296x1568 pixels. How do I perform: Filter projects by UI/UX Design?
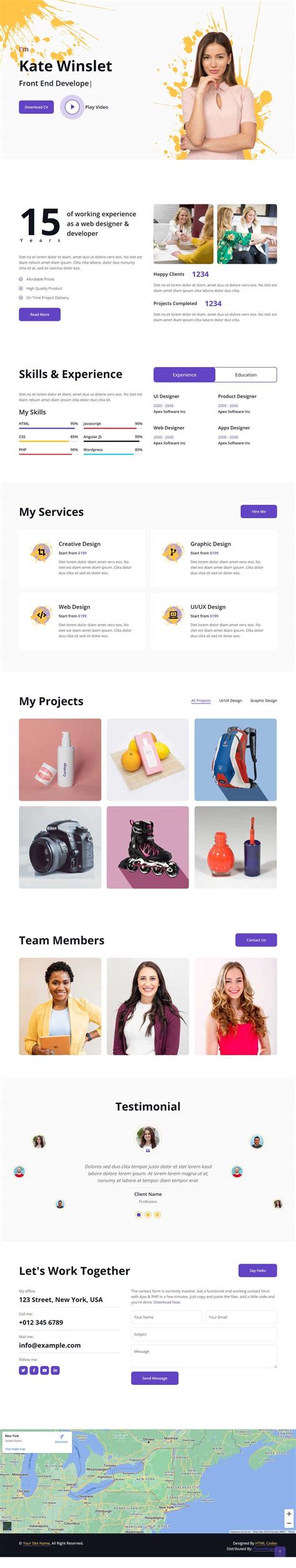(x=230, y=700)
